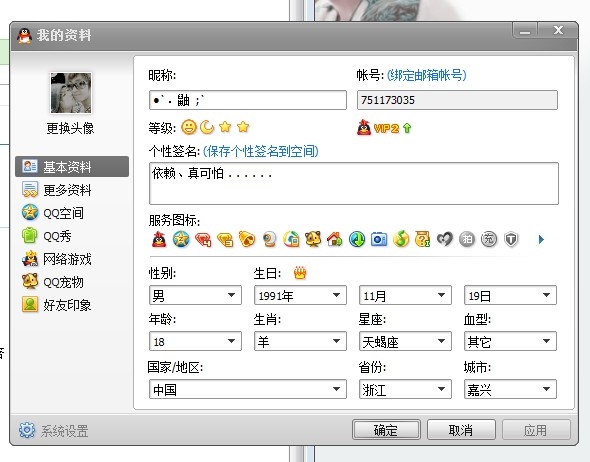This screenshot has width=590, height=462.
Task: Click the gray 充 round service icon
Action: [489, 239]
